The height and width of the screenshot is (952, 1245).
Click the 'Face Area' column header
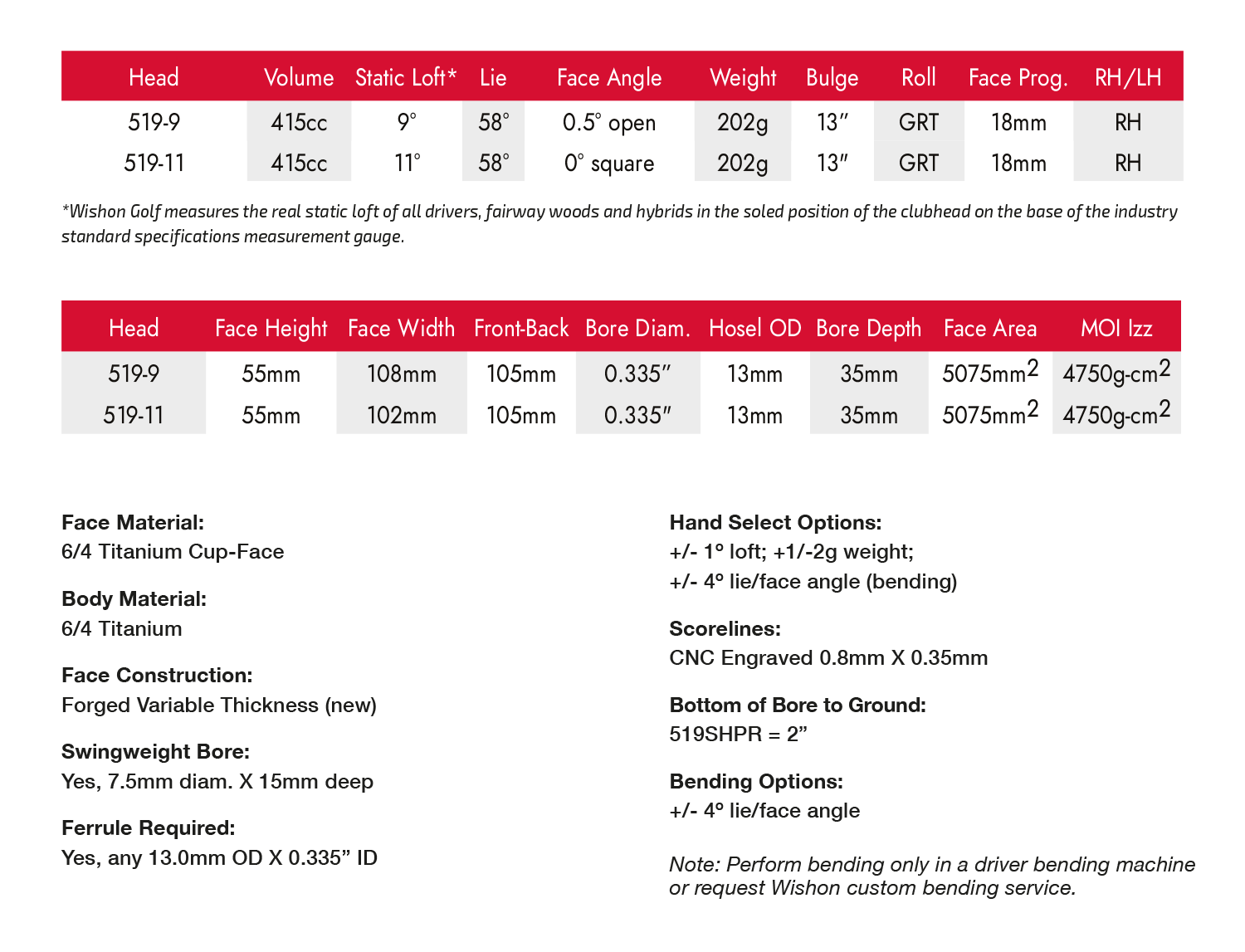pyautogui.click(x=990, y=328)
